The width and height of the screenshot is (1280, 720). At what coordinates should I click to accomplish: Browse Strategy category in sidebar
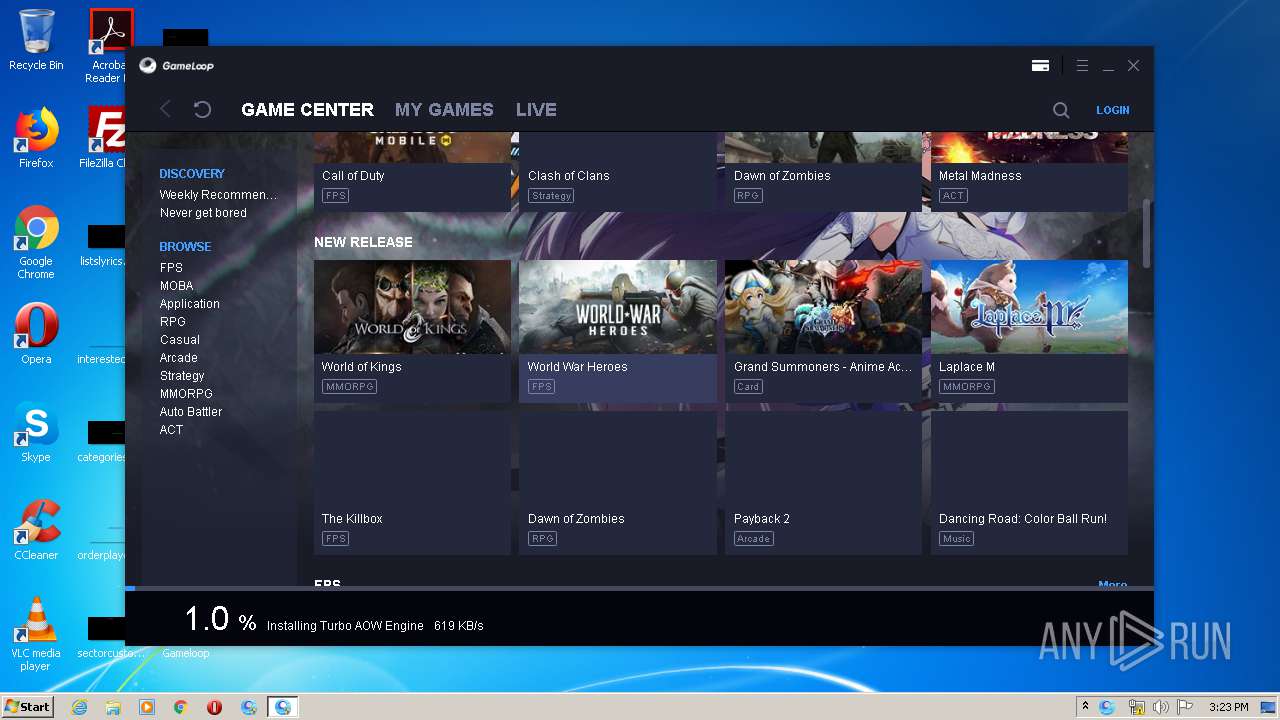[x=182, y=376]
